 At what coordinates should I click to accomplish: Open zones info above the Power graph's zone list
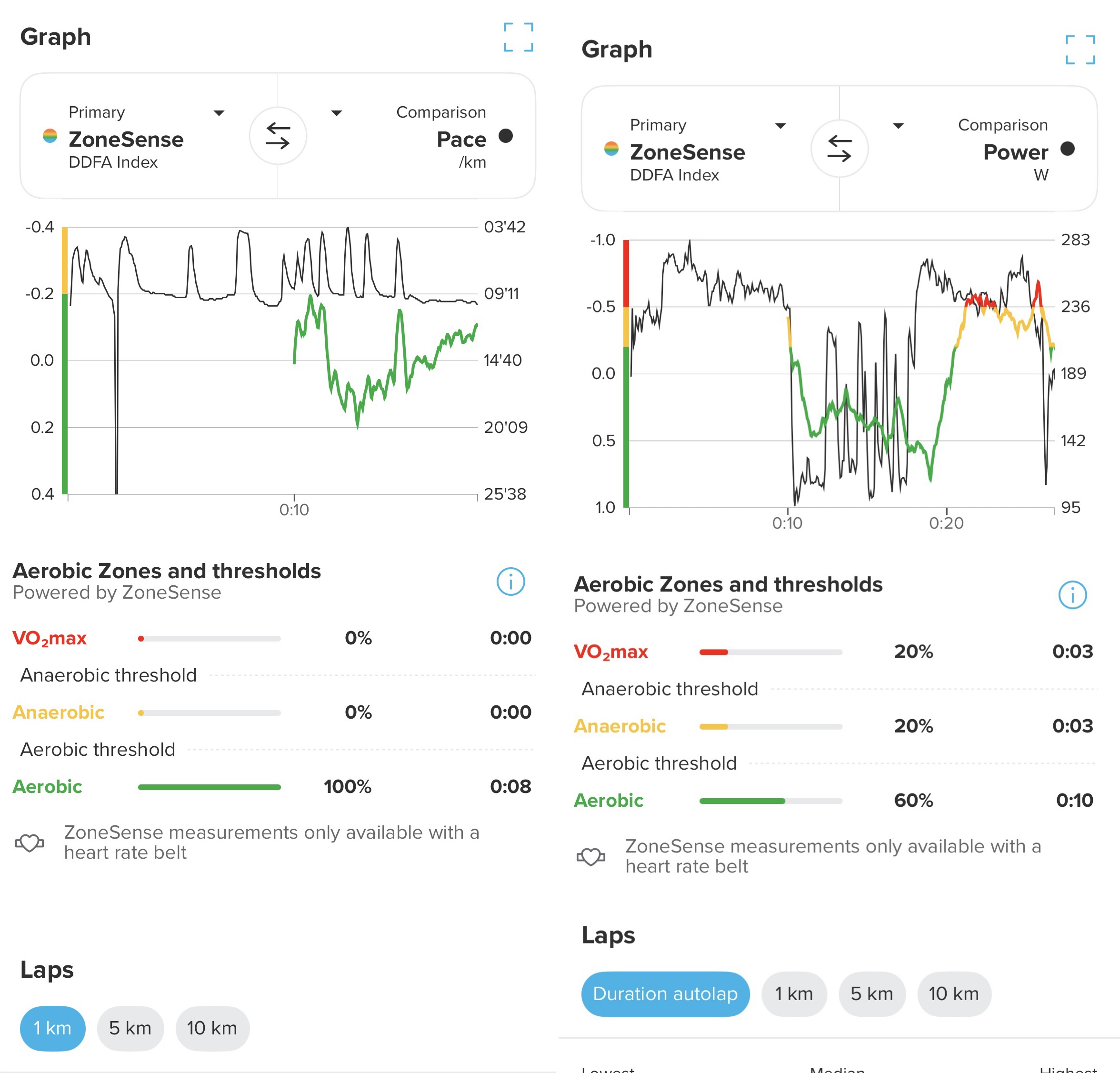coord(1072,595)
